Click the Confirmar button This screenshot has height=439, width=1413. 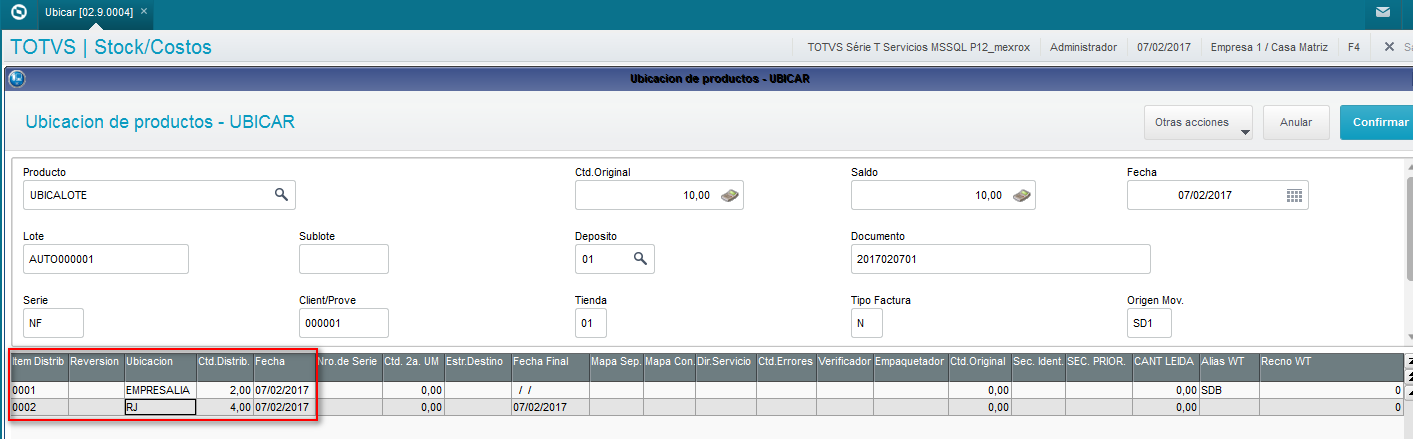point(1378,122)
